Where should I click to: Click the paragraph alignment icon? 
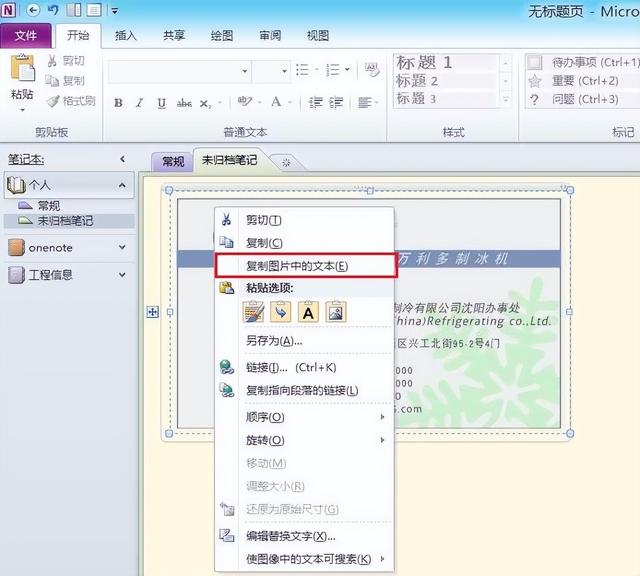point(364,102)
